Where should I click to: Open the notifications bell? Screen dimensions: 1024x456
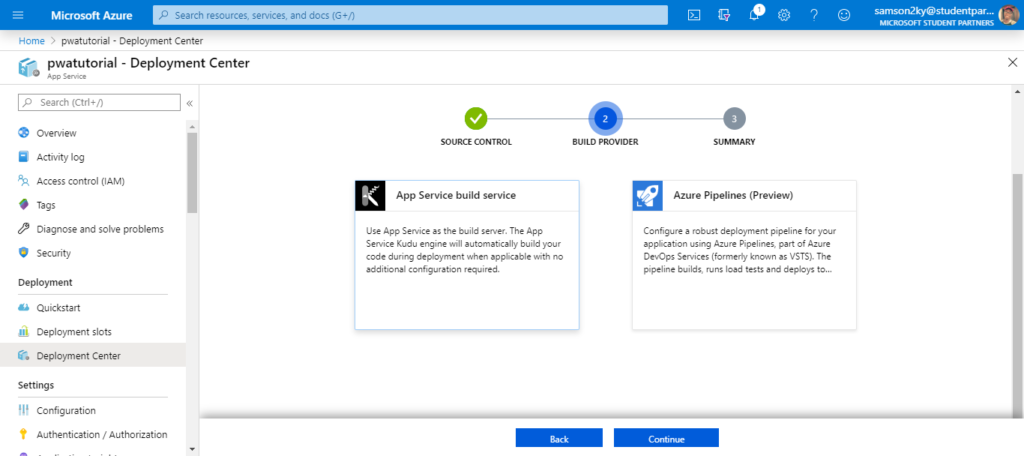point(754,15)
